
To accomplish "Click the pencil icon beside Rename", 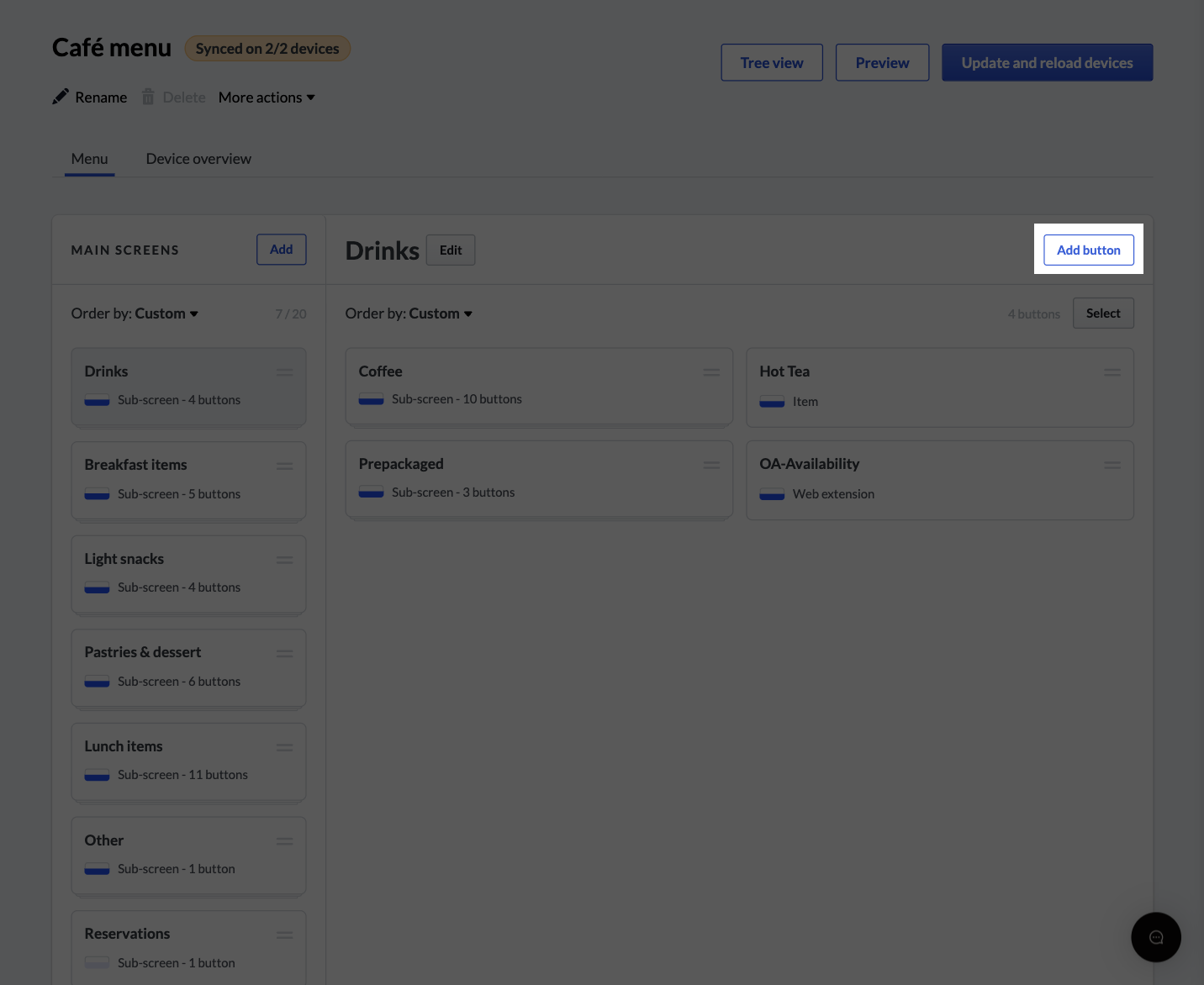I will (61, 97).
